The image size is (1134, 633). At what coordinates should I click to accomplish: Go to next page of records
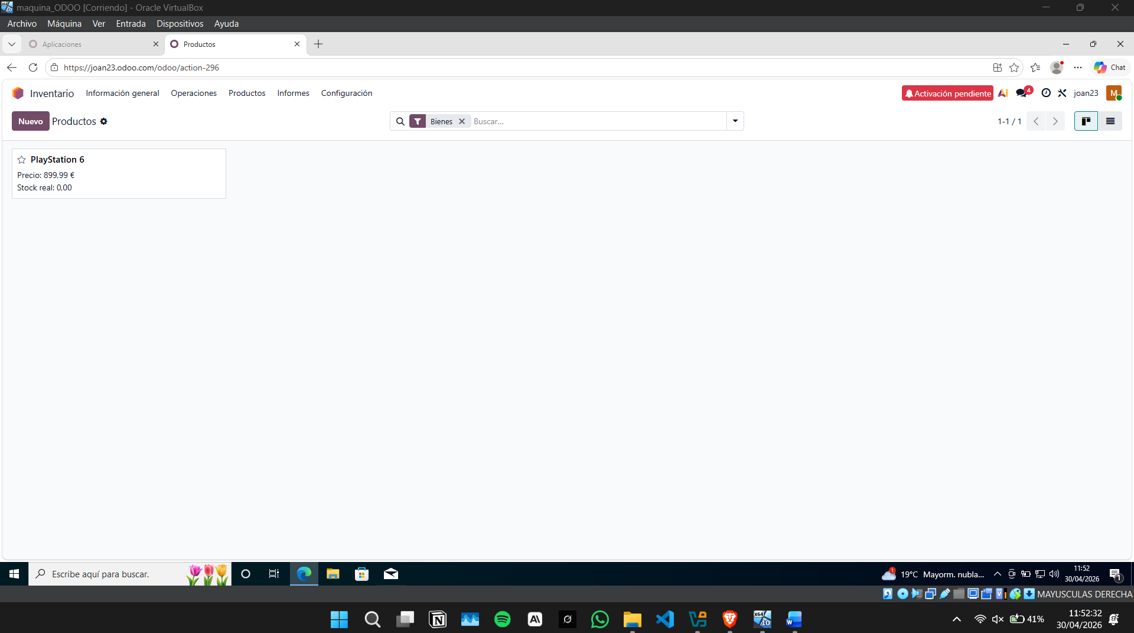(1055, 122)
